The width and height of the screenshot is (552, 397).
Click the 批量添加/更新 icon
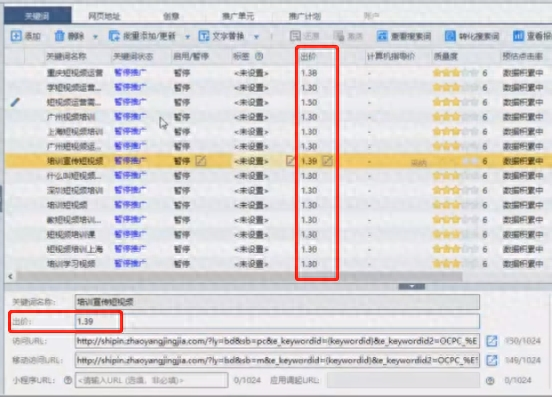(x=114, y=36)
